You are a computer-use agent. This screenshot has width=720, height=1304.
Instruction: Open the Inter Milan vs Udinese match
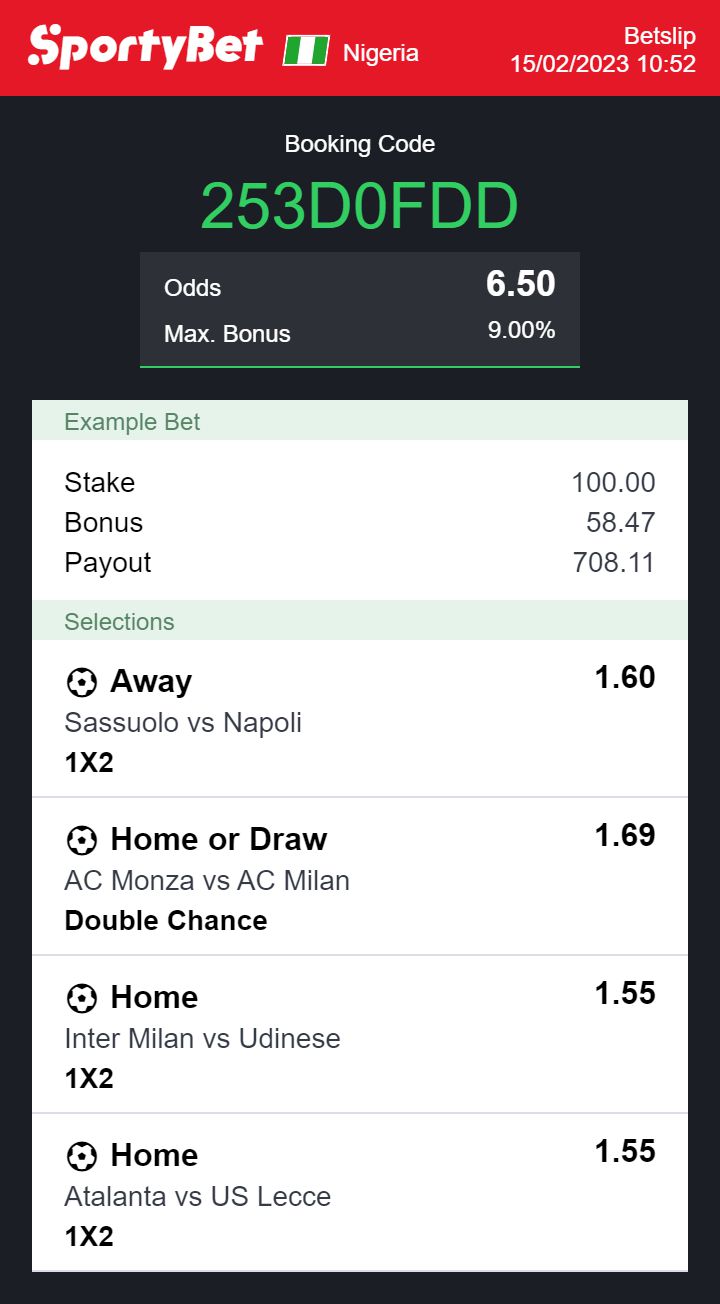click(202, 1038)
